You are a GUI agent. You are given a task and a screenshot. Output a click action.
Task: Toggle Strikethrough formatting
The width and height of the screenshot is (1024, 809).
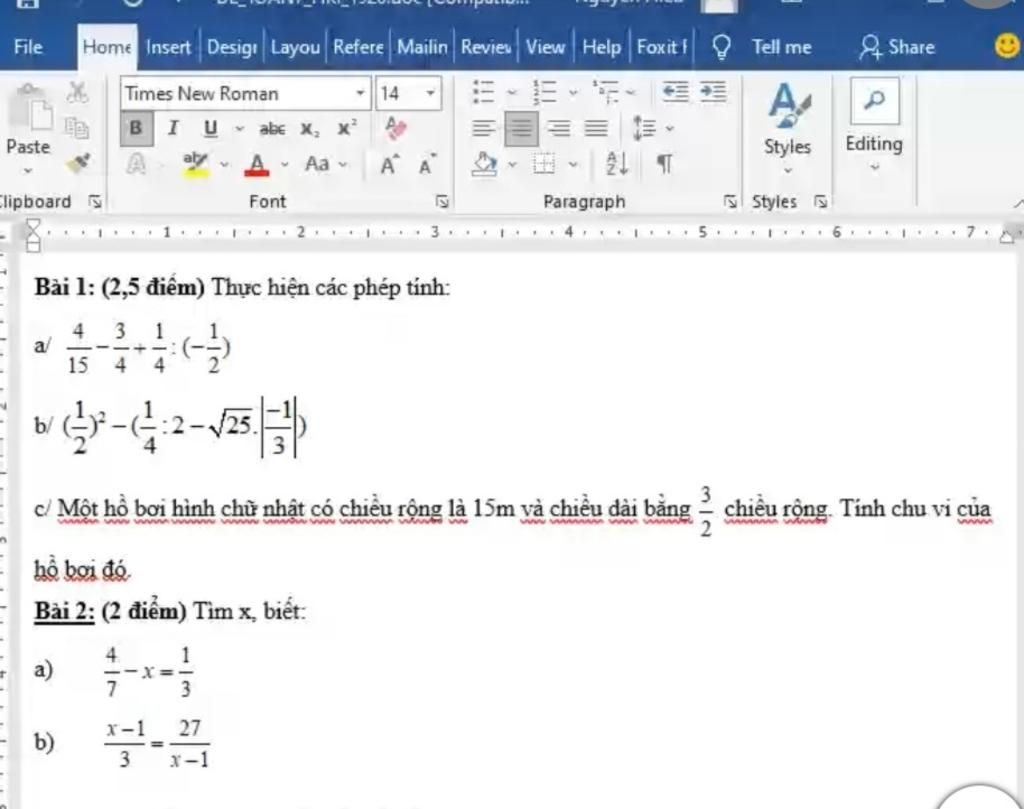point(272,129)
